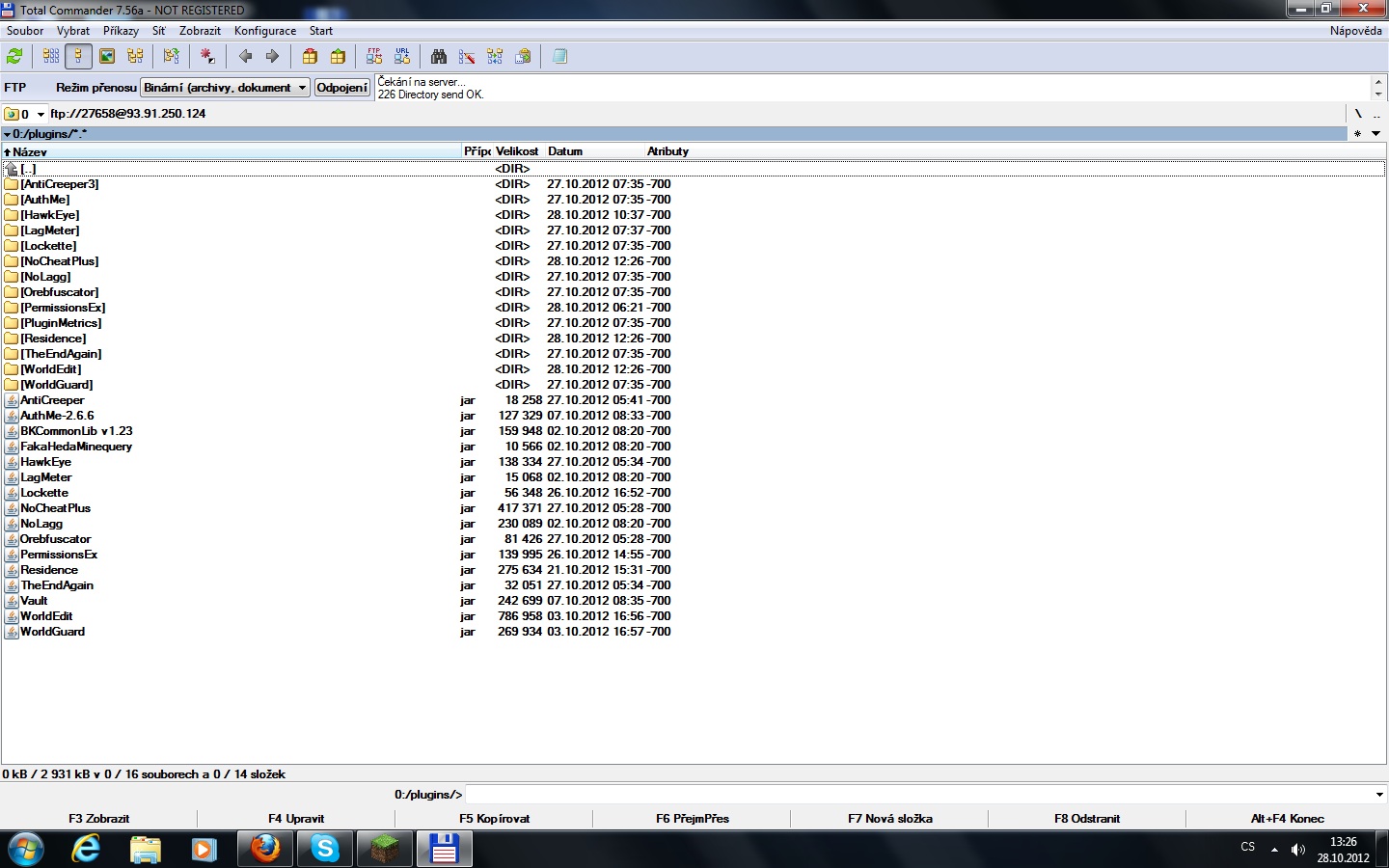Image resolution: width=1389 pixels, height=868 pixels.
Task: Sort by Název column header
Action: point(231,151)
